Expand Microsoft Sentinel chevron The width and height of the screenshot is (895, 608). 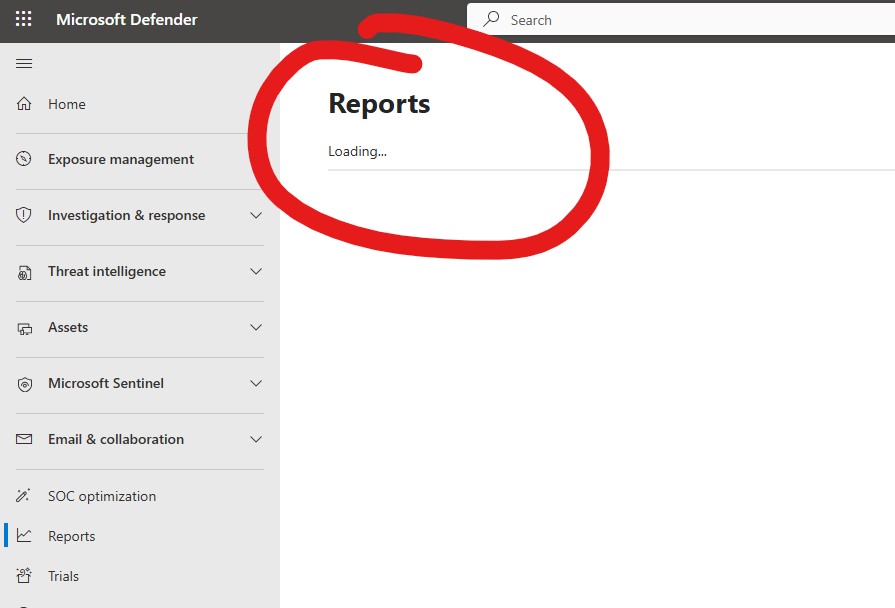click(x=256, y=383)
